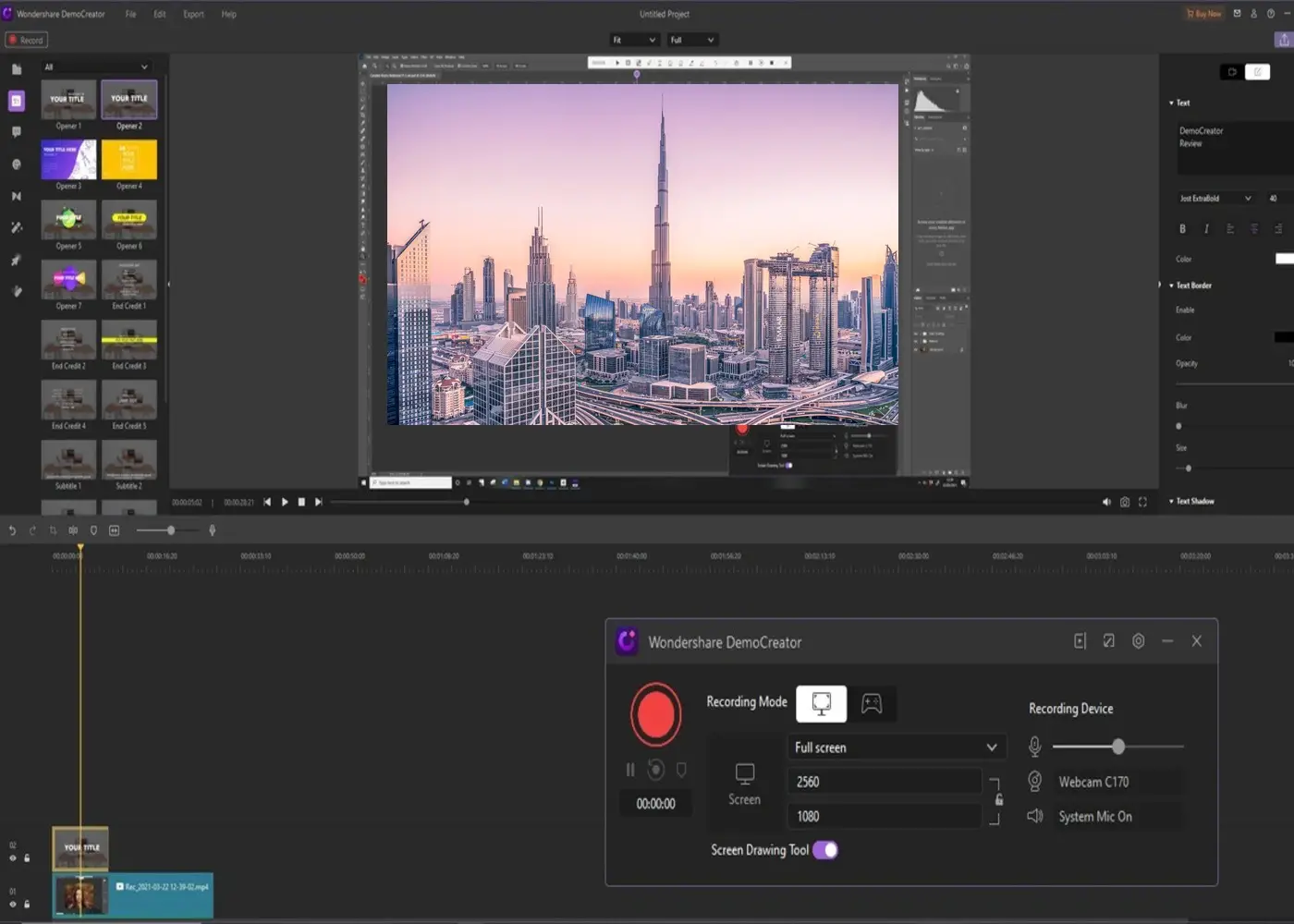The image size is (1294, 924).
Task: Select the screen recording mode icon
Action: coord(821,704)
